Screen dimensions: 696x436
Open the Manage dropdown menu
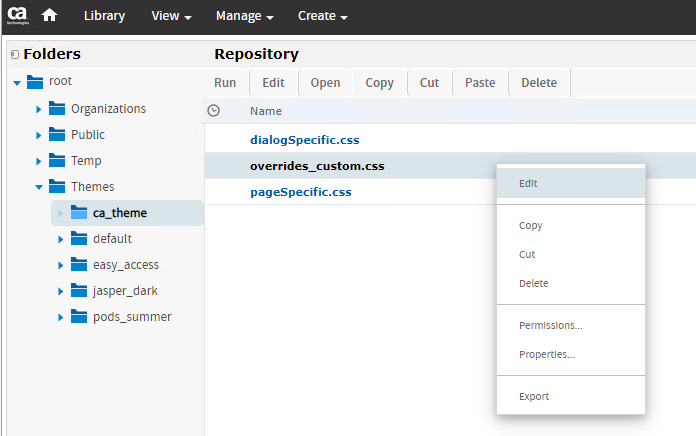click(244, 16)
